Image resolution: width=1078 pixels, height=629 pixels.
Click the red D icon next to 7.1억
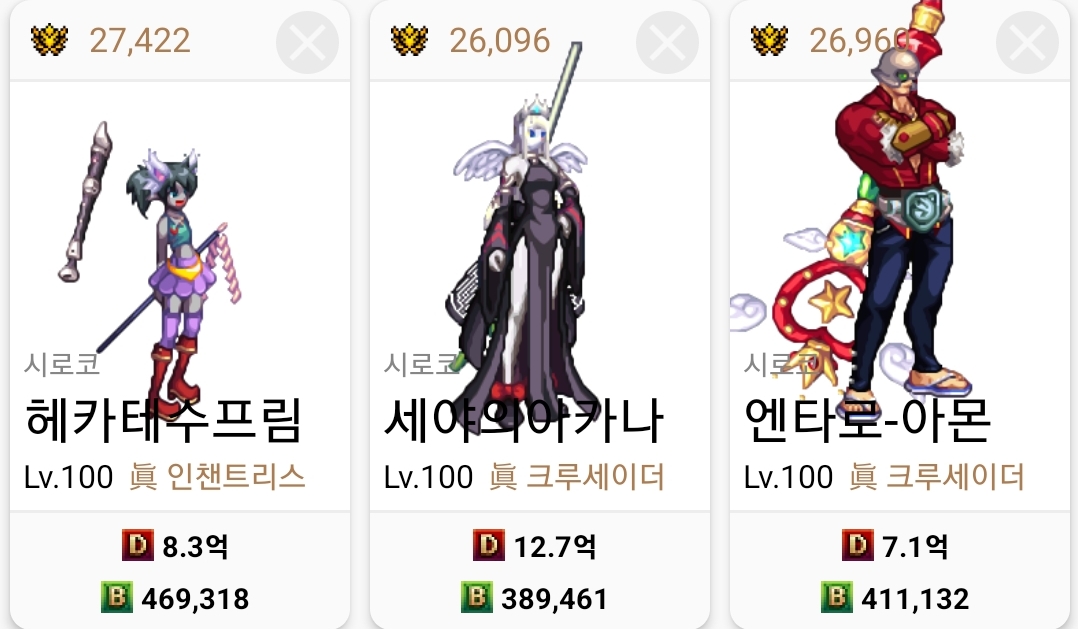(x=857, y=545)
